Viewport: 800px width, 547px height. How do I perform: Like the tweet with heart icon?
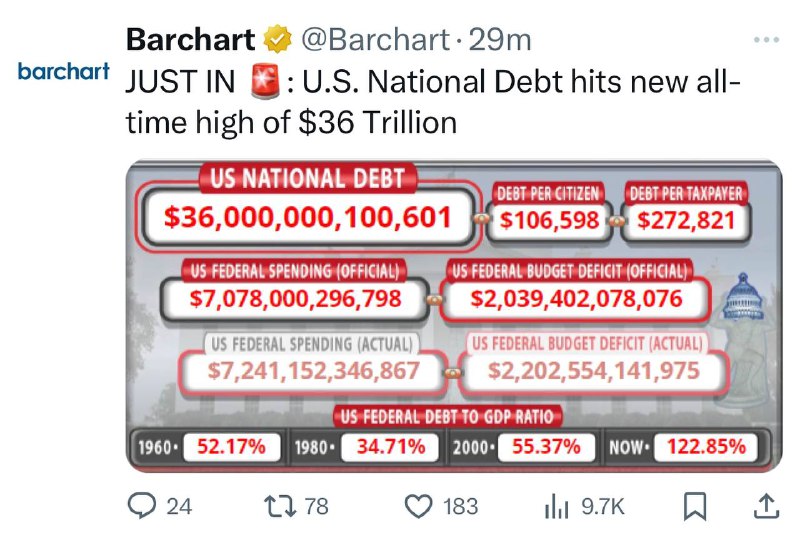(x=418, y=506)
